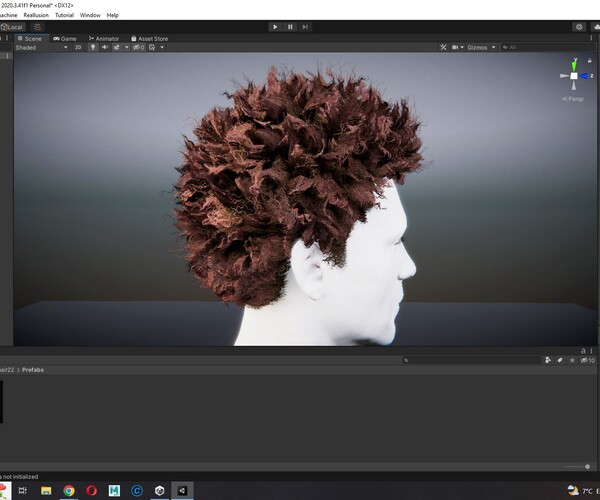
Task: Open the Asset Store tab
Action: pyautogui.click(x=150, y=39)
